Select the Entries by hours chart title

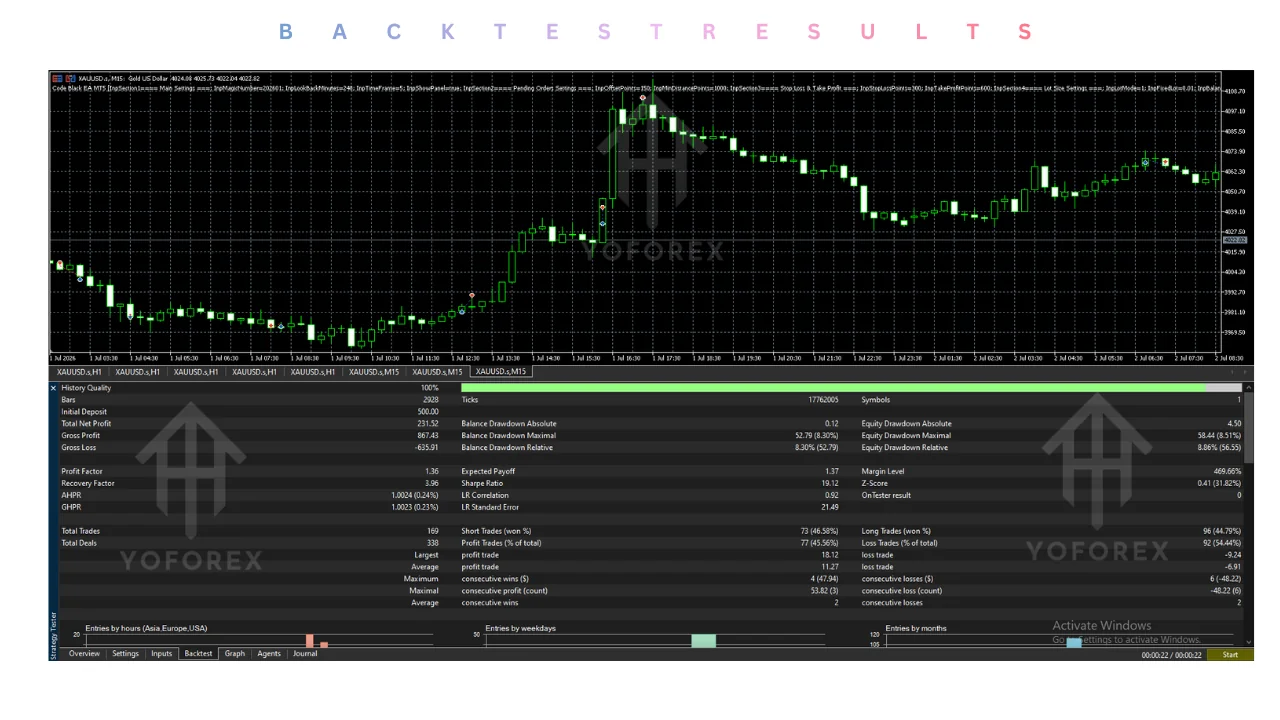pos(146,628)
